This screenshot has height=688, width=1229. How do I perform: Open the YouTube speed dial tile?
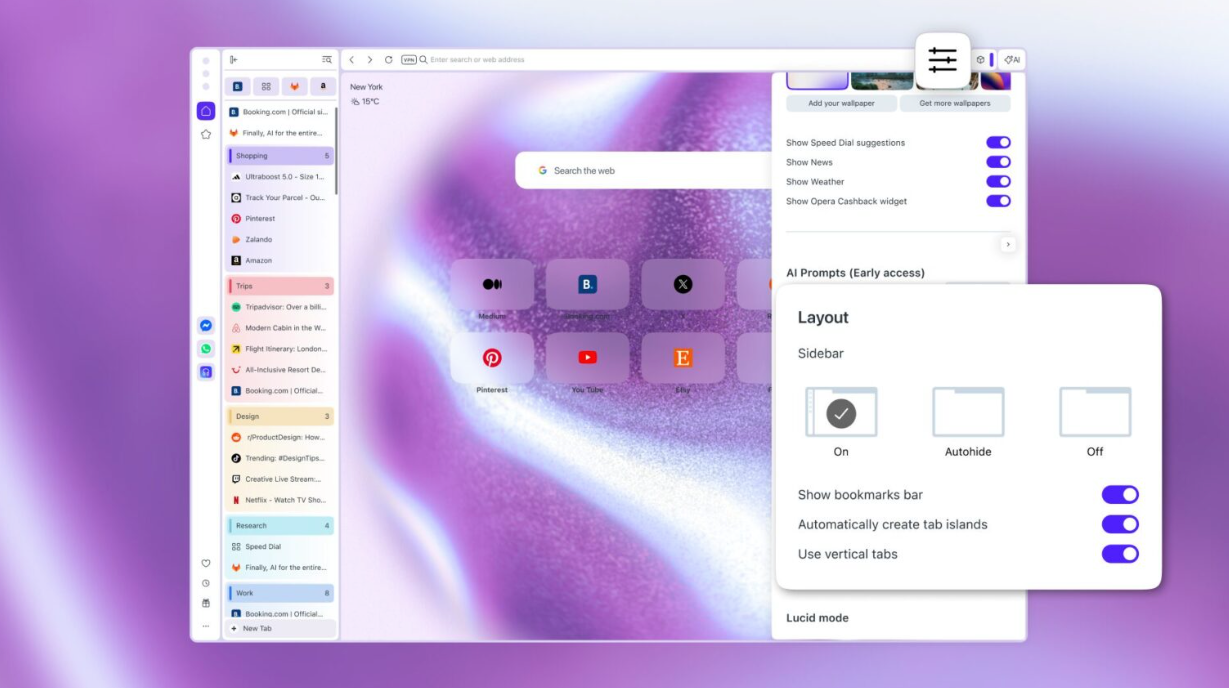pos(587,358)
